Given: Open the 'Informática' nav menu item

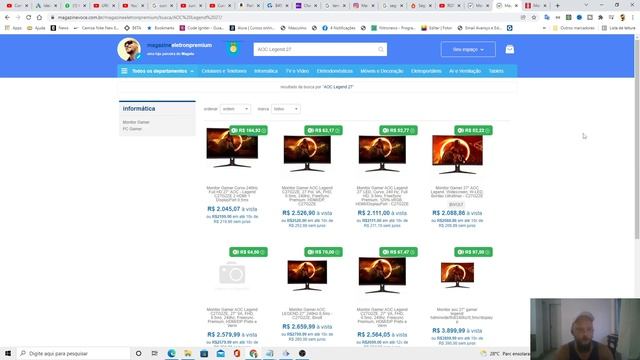Looking at the screenshot, I should pyautogui.click(x=266, y=71).
